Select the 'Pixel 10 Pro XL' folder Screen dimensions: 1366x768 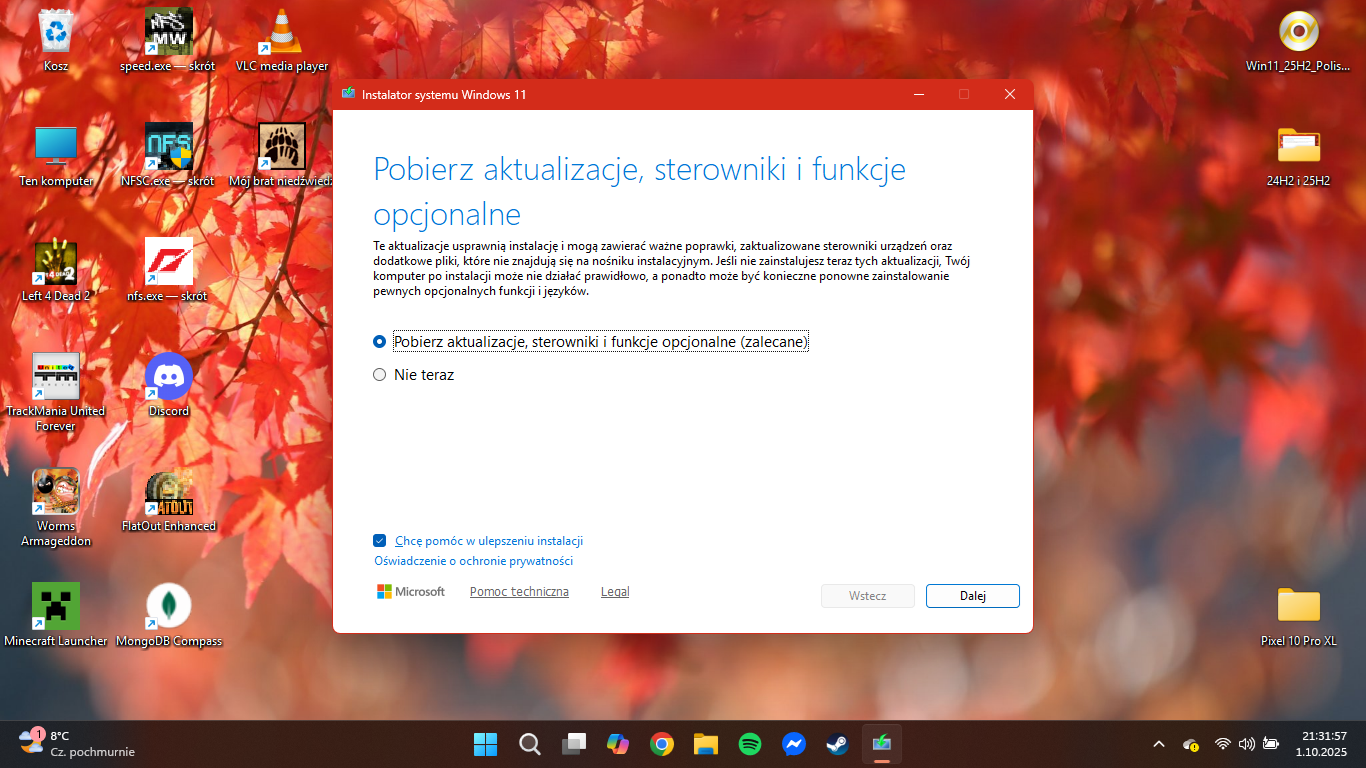pyautogui.click(x=1298, y=607)
